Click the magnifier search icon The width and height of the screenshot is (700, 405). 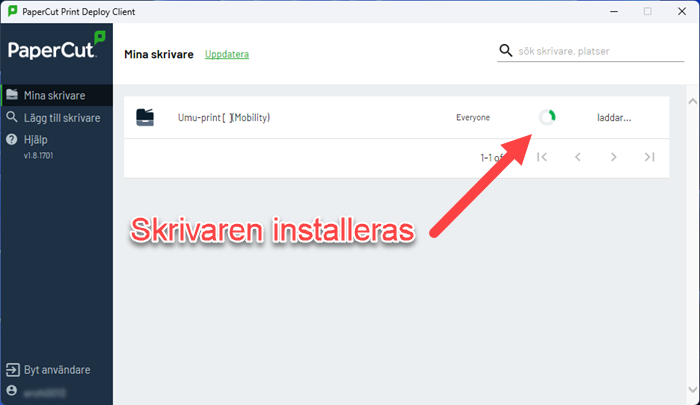coord(505,50)
